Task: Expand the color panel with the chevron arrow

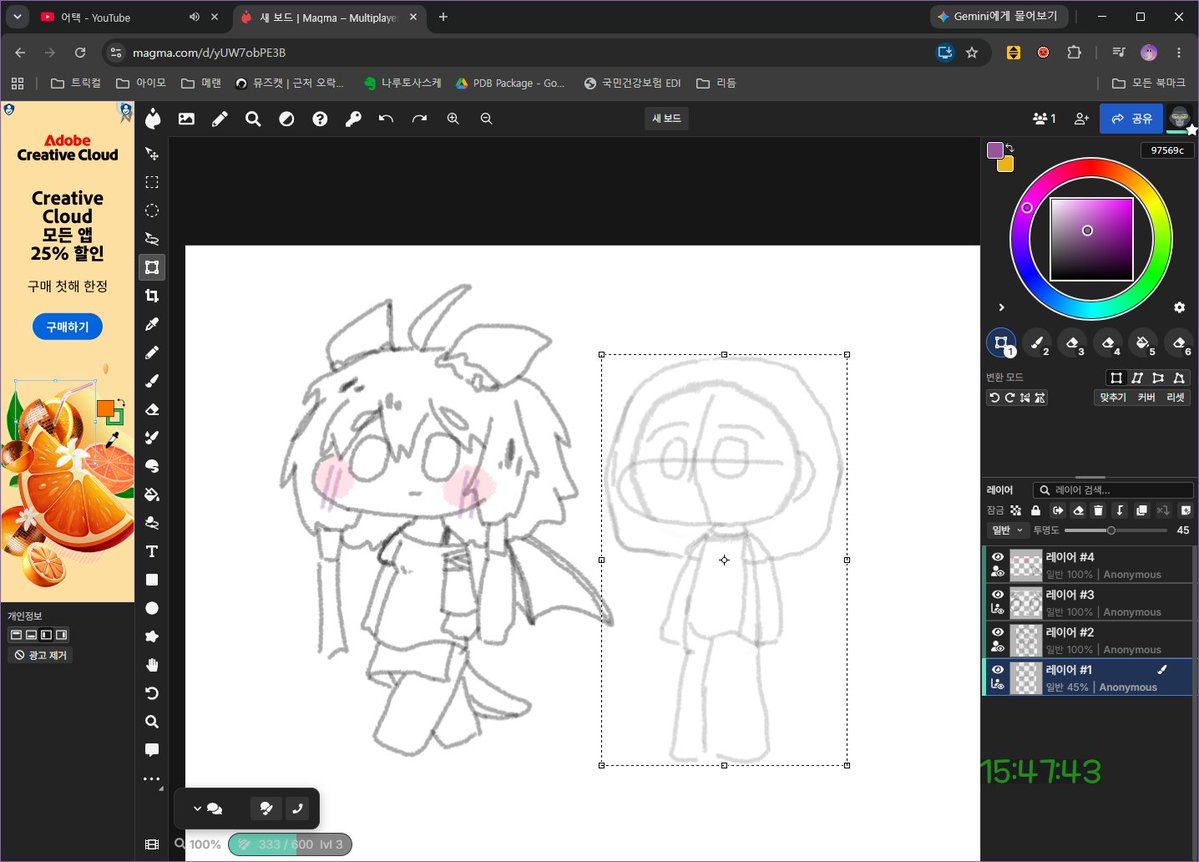Action: coord(1001,307)
